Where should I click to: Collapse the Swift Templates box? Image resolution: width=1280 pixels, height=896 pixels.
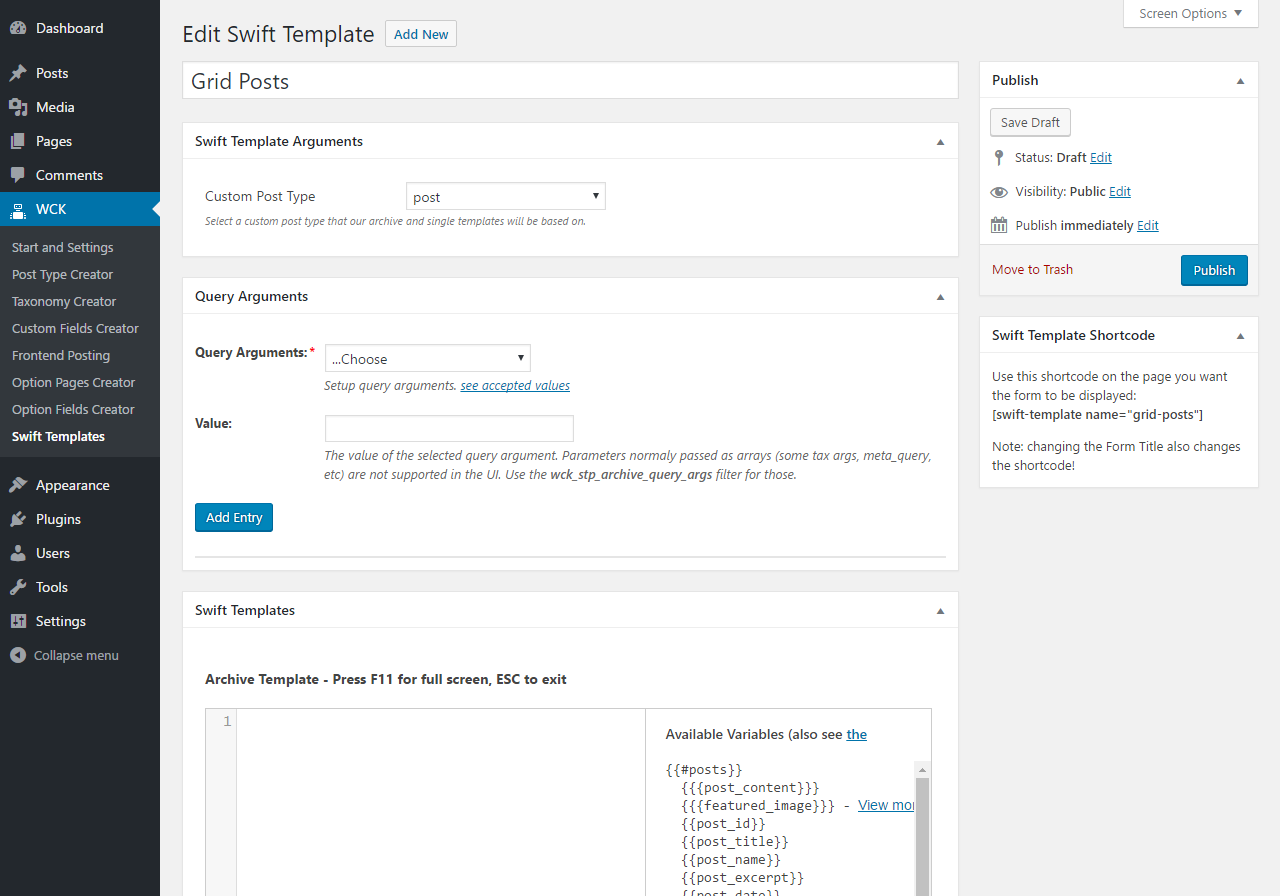(x=940, y=611)
